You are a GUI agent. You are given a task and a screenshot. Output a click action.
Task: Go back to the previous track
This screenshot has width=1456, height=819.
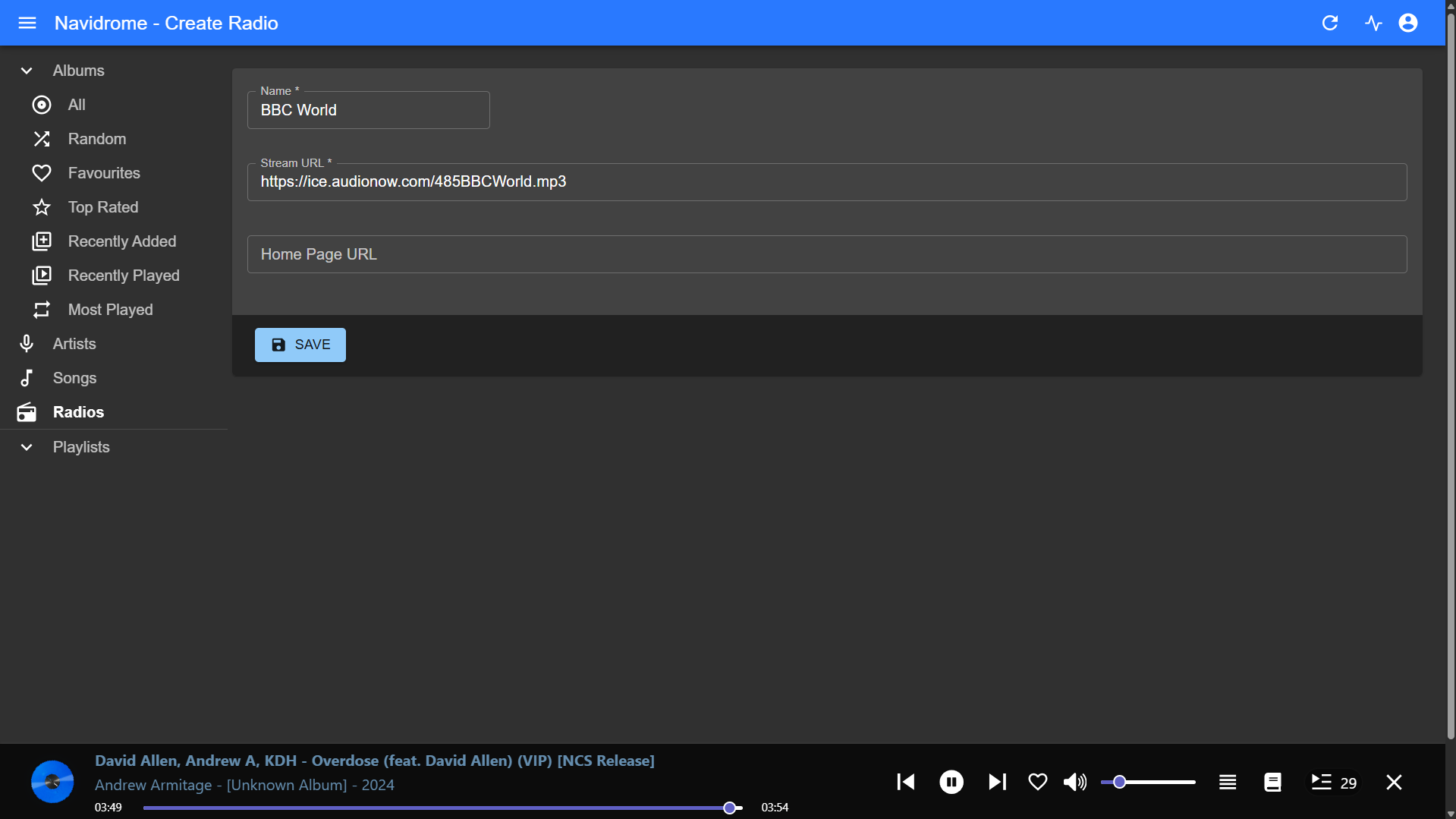coord(905,782)
